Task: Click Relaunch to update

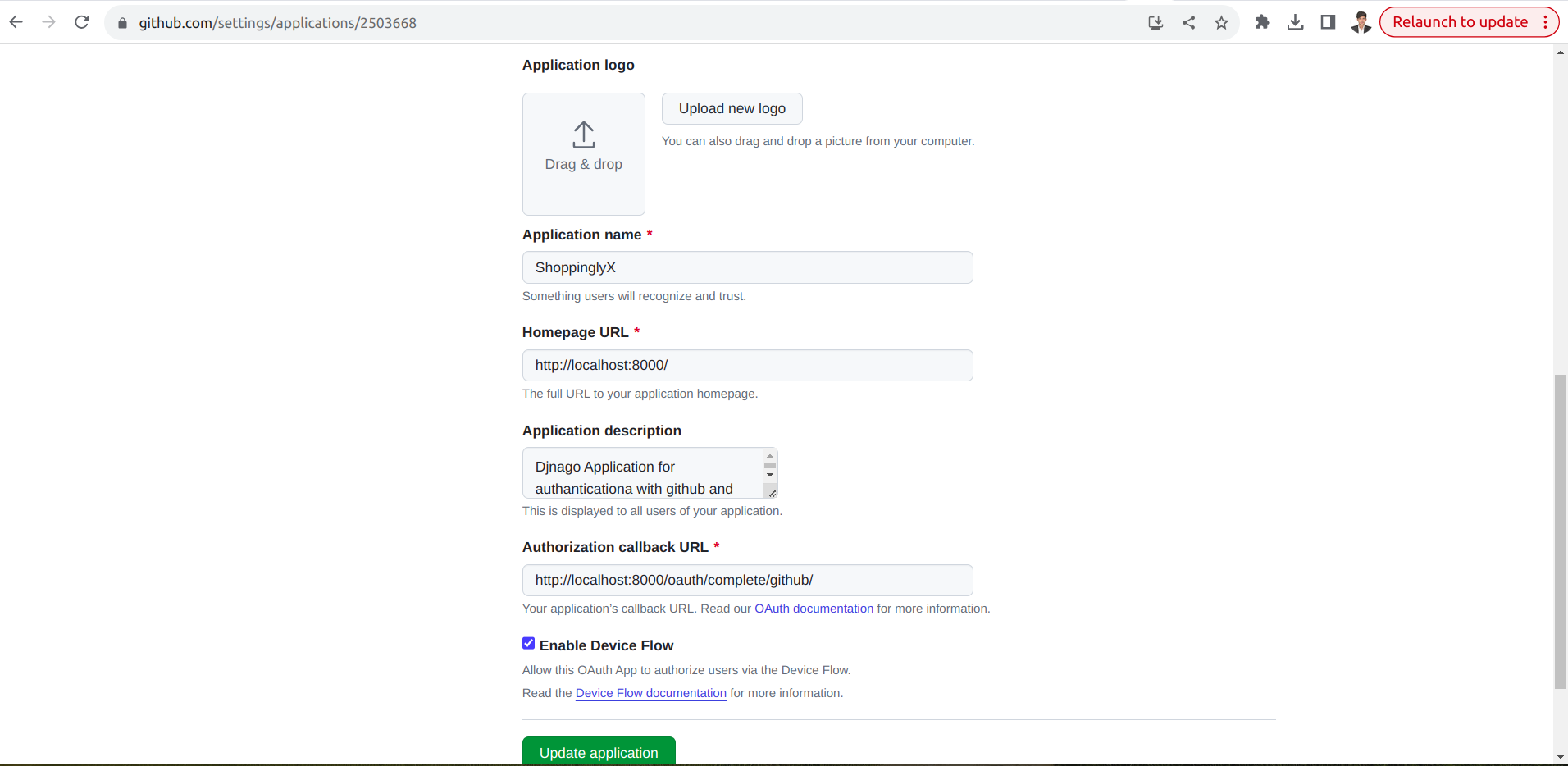Action: point(1459,21)
